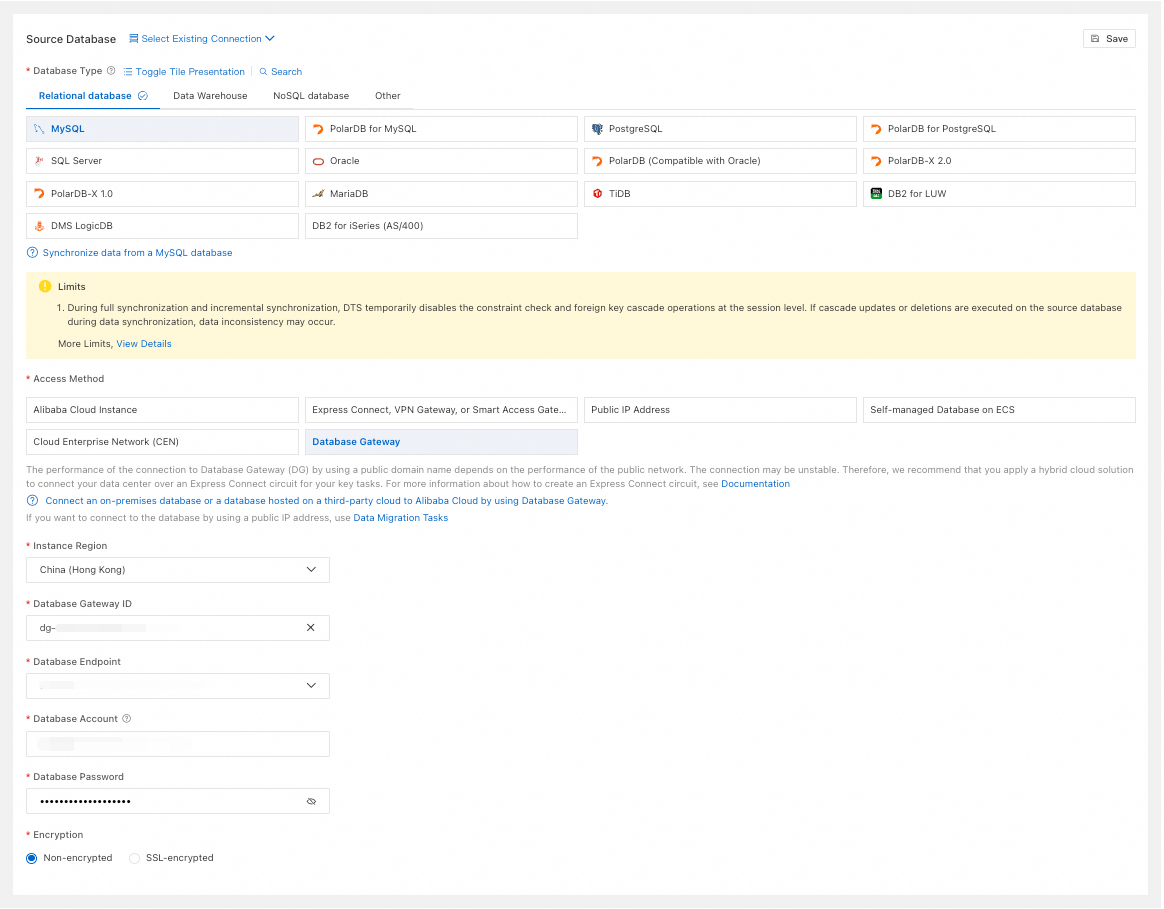
Task: Switch to Data Warehouse tab
Action: point(210,96)
